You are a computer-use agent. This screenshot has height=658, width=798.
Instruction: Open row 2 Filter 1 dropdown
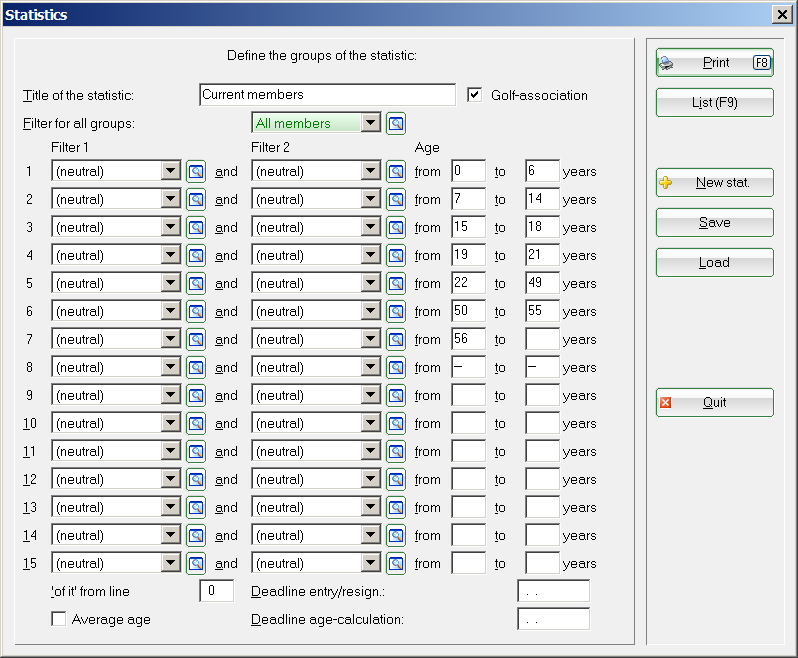point(170,199)
